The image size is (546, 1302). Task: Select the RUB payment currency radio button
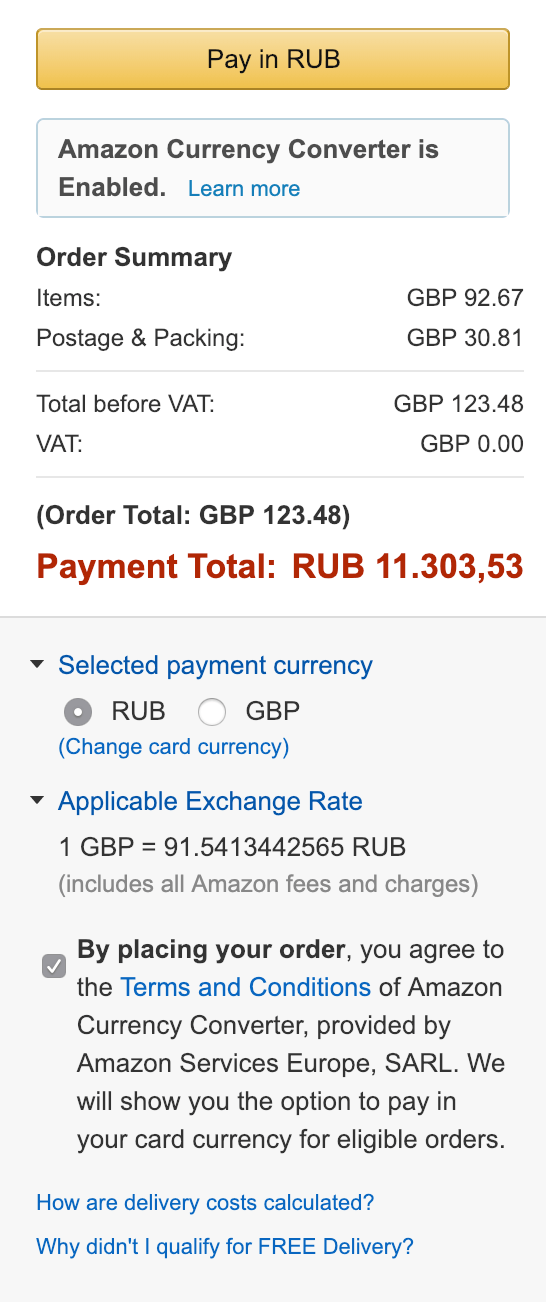point(78,712)
